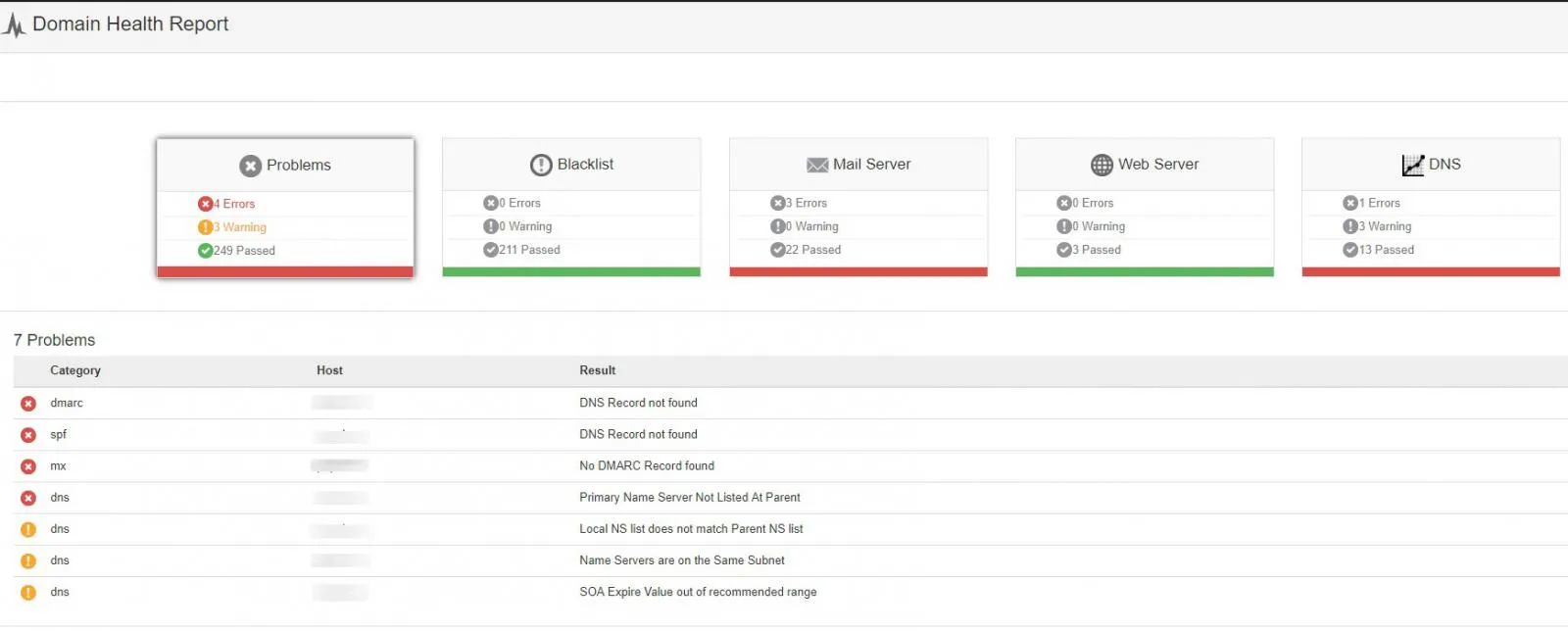Select the Blacklist category tab
Image resolution: width=1568 pixels, height=631 pixels.
(571, 165)
